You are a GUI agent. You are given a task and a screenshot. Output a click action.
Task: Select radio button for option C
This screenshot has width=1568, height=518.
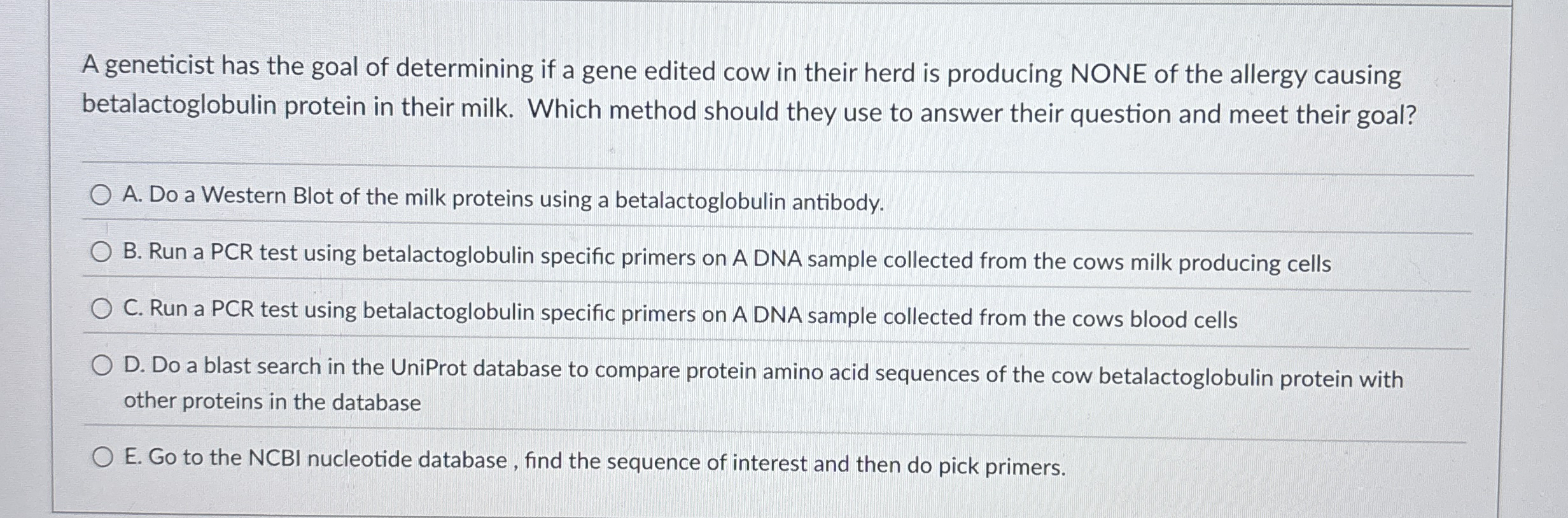tap(102, 310)
